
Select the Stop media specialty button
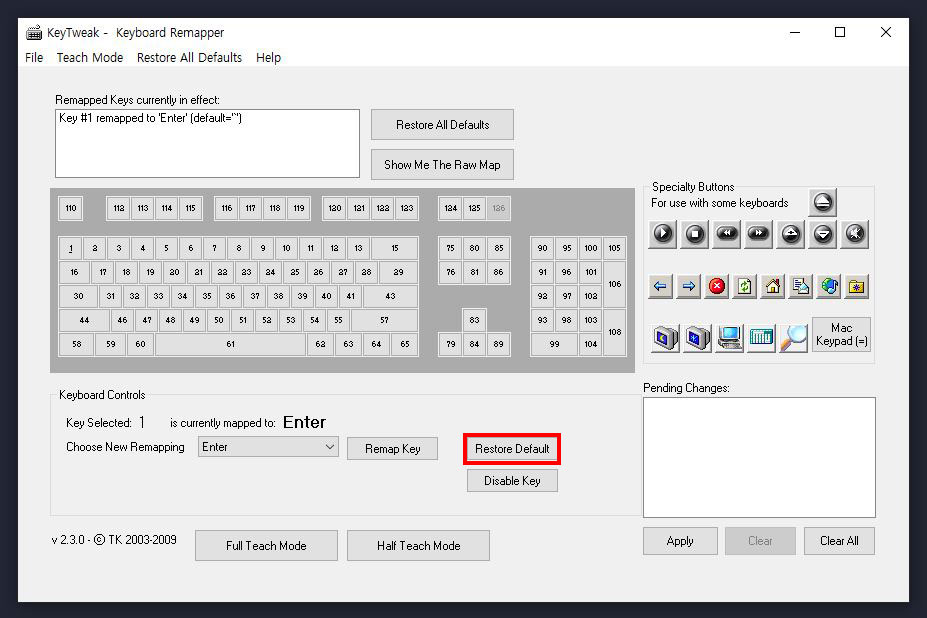click(695, 234)
